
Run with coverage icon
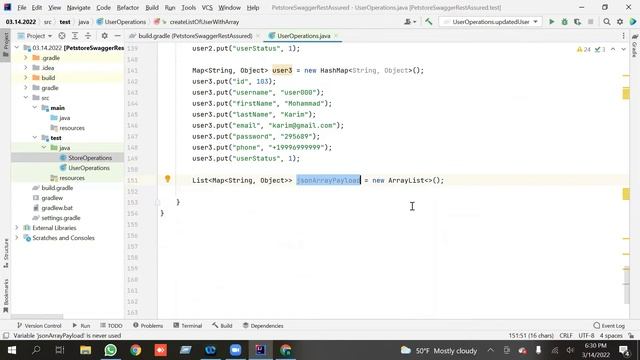577,22
